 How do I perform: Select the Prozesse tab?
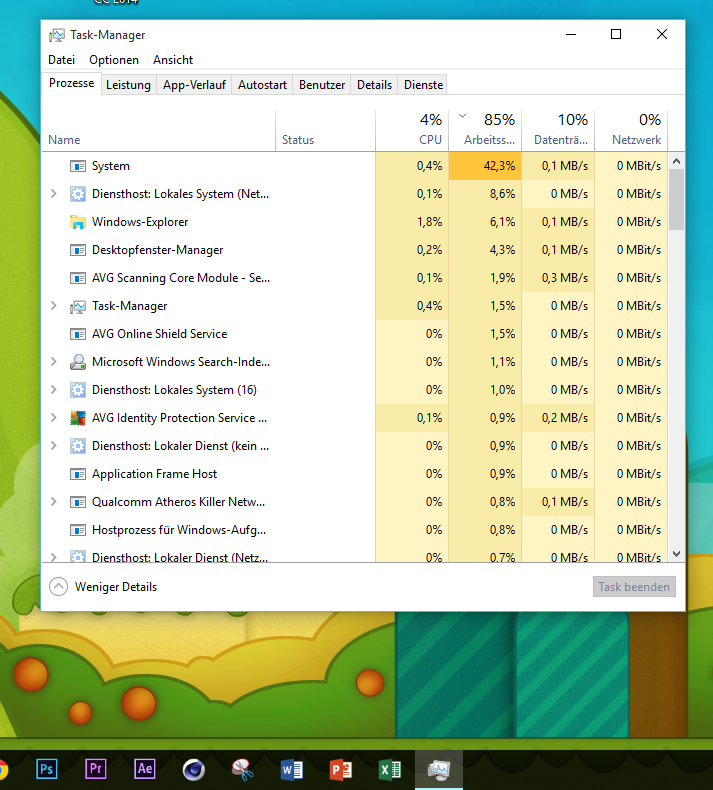[x=72, y=83]
